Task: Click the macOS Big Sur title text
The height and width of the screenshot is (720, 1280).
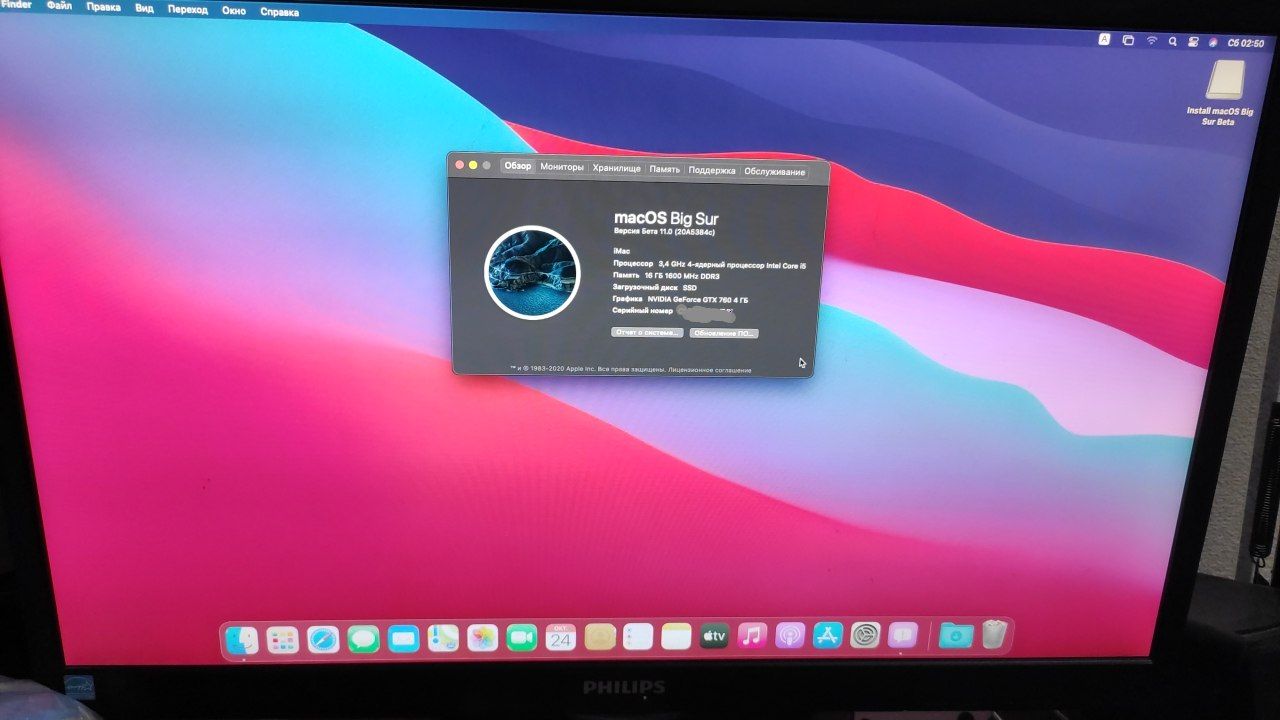Action: [666, 217]
